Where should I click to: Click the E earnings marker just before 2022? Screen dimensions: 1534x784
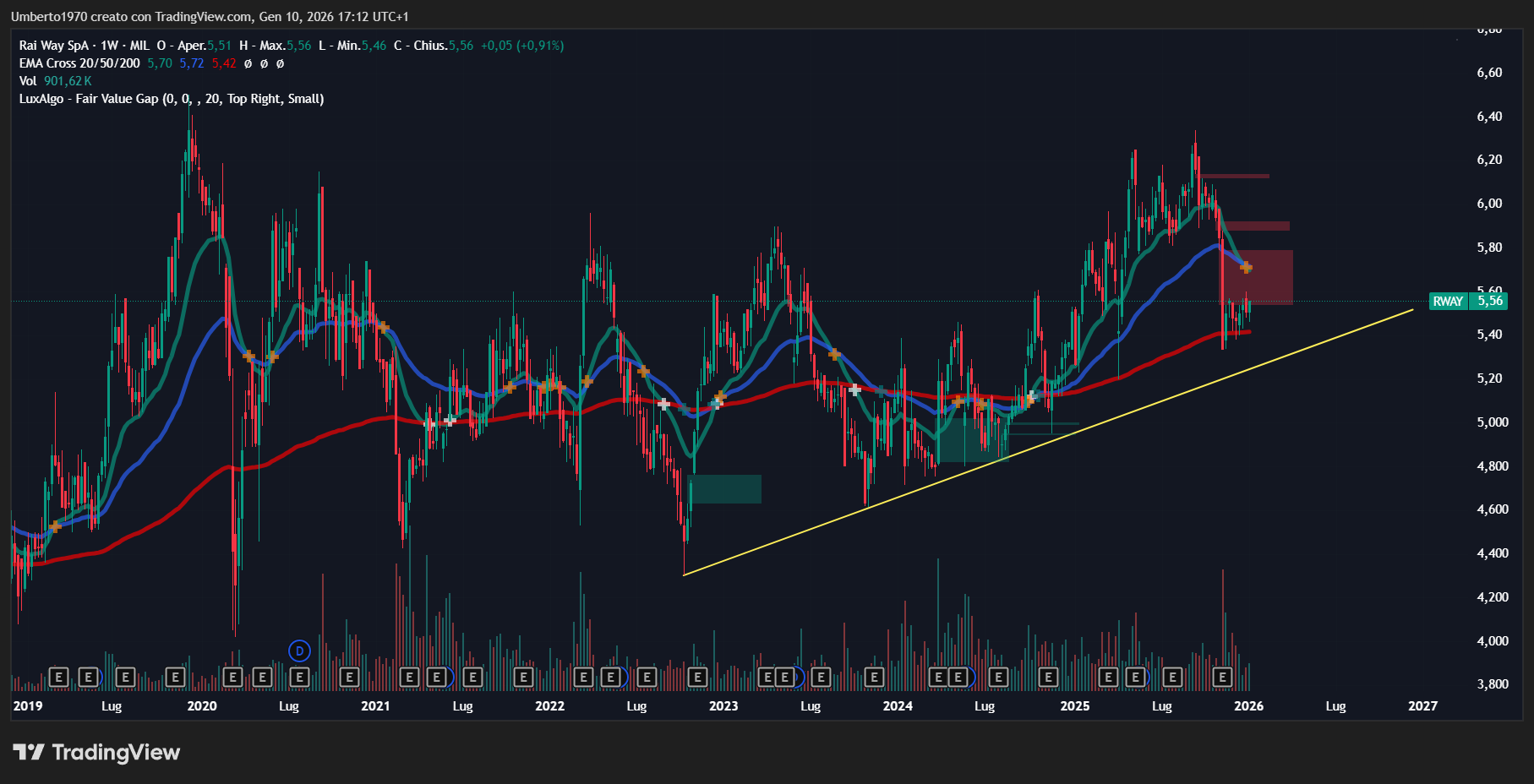tap(523, 677)
